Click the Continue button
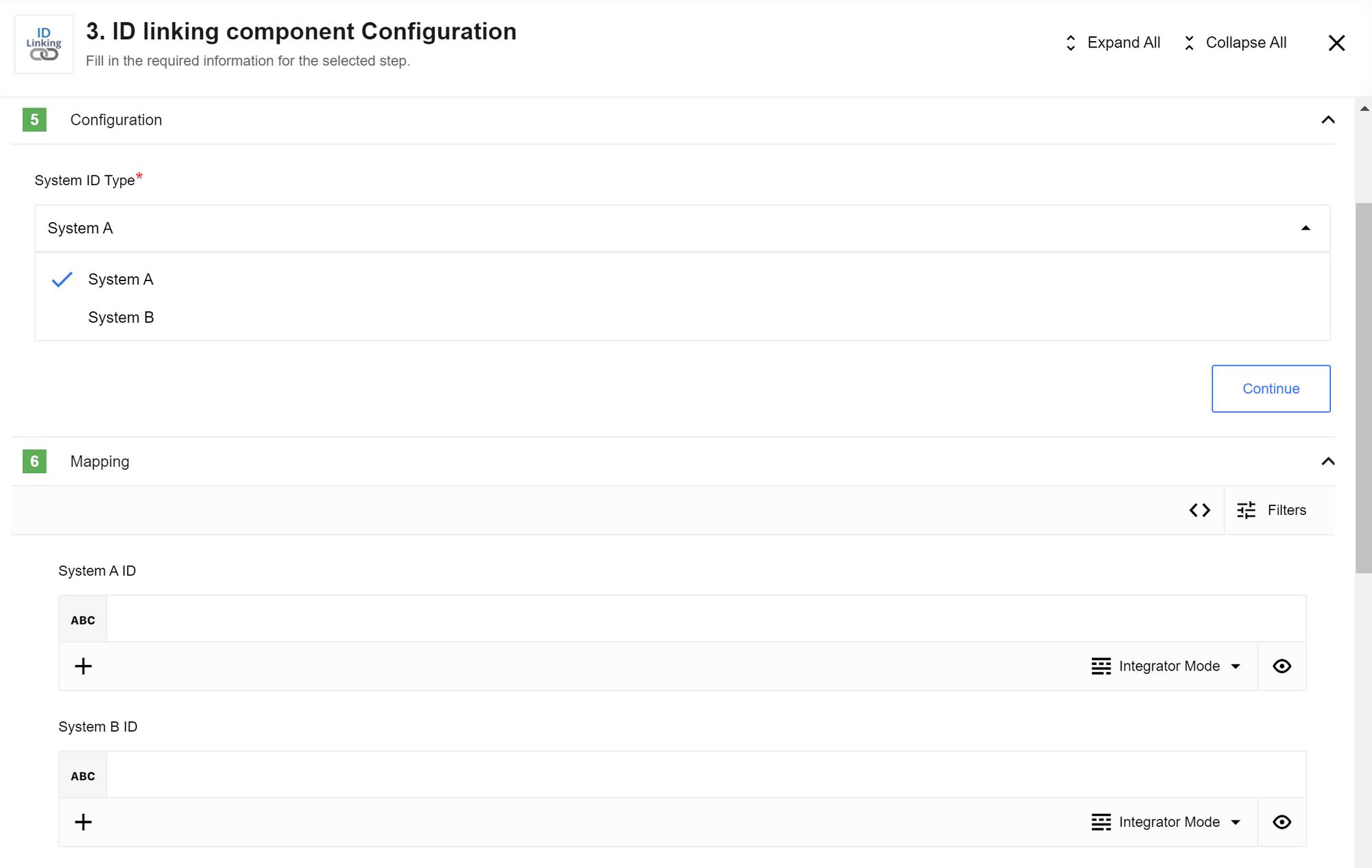 (x=1270, y=389)
